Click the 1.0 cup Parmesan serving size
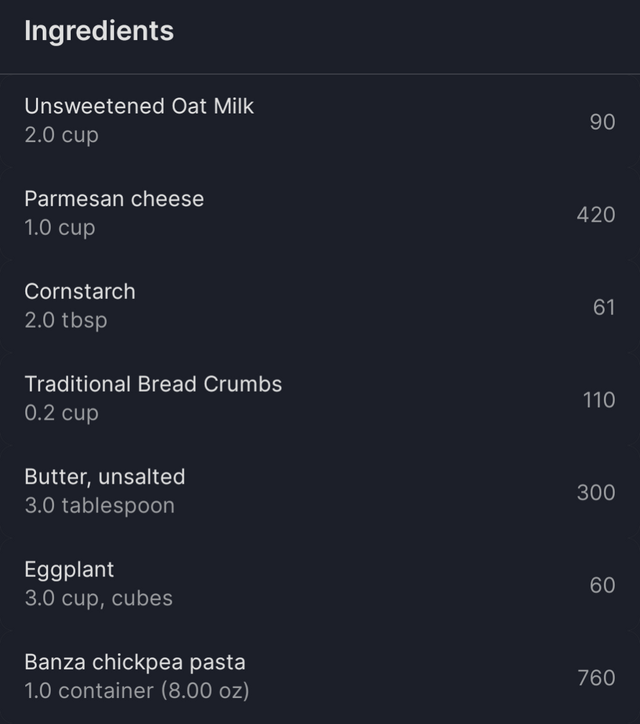 pos(60,228)
